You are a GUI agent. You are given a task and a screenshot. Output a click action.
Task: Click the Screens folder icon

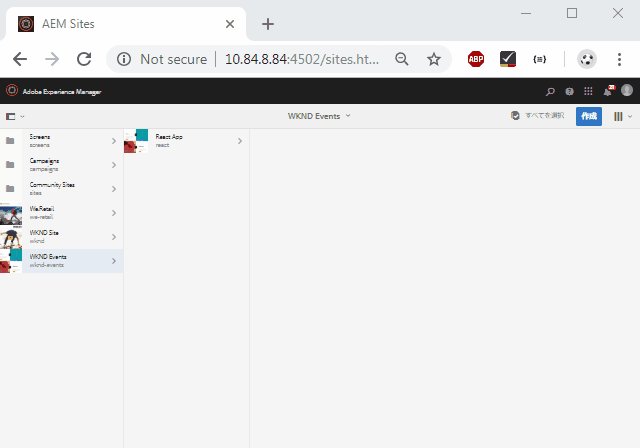tap(10, 141)
